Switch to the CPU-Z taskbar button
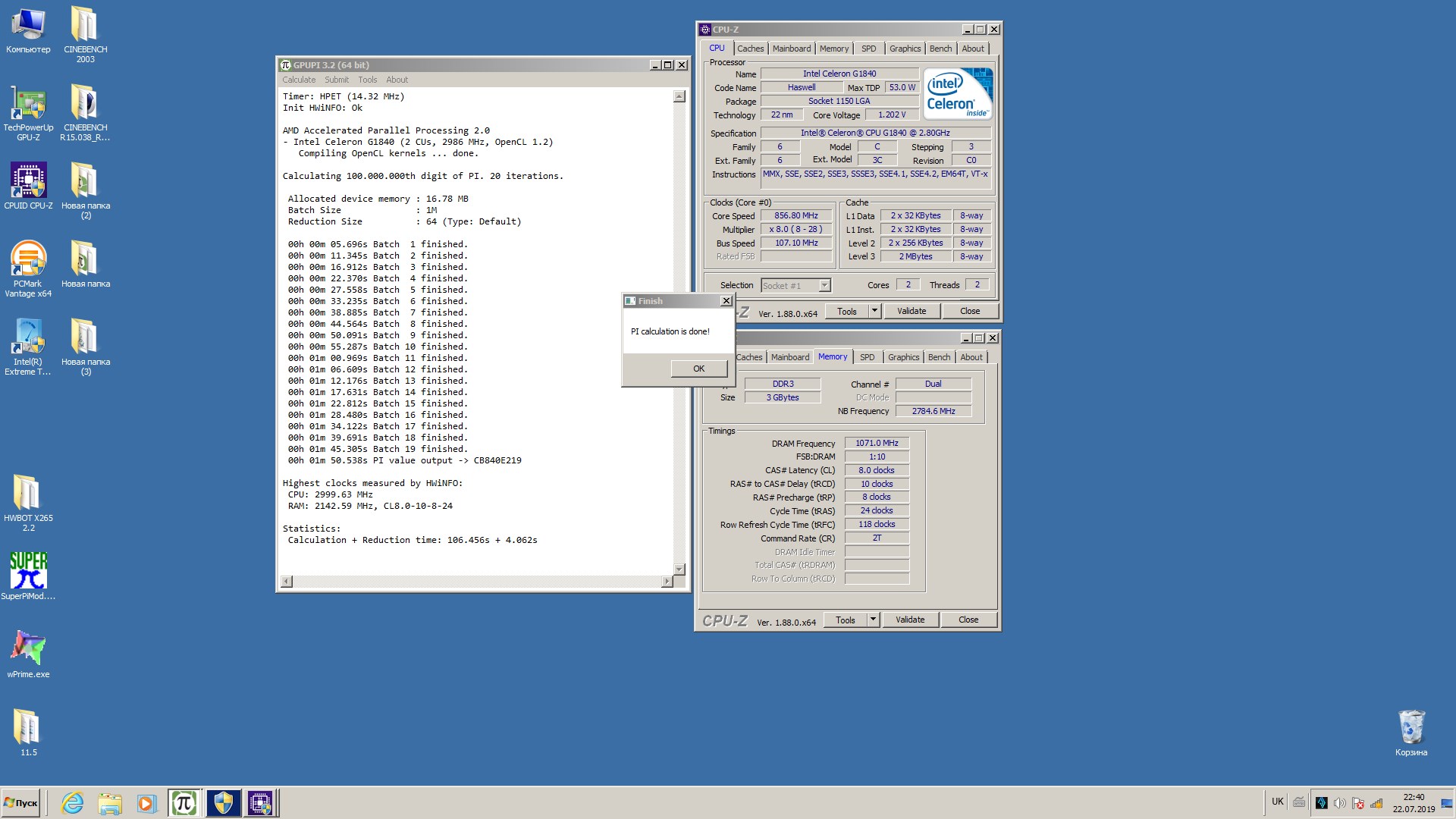The width and height of the screenshot is (1456, 819). tap(261, 803)
